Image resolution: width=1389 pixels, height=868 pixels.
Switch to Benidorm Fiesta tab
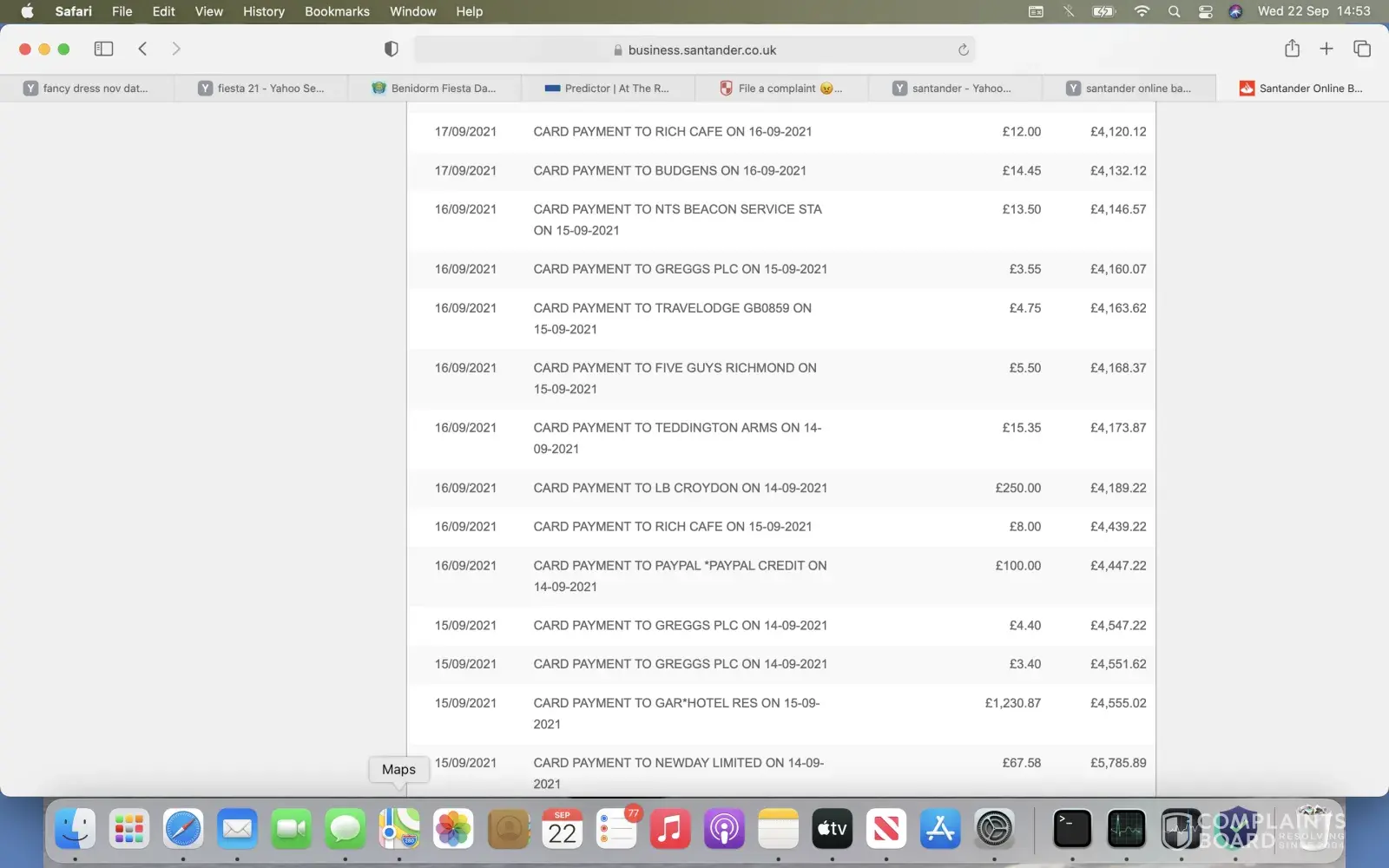(434, 89)
